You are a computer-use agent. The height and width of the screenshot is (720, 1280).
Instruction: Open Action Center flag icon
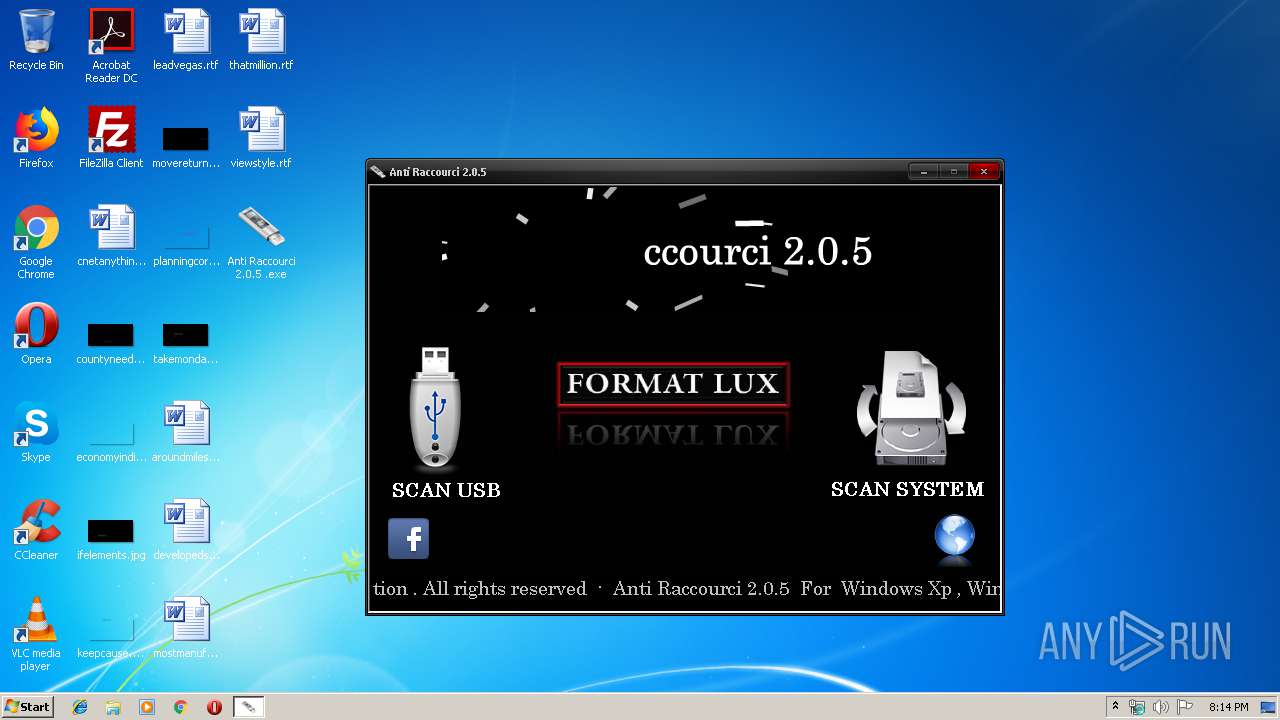(x=1185, y=707)
